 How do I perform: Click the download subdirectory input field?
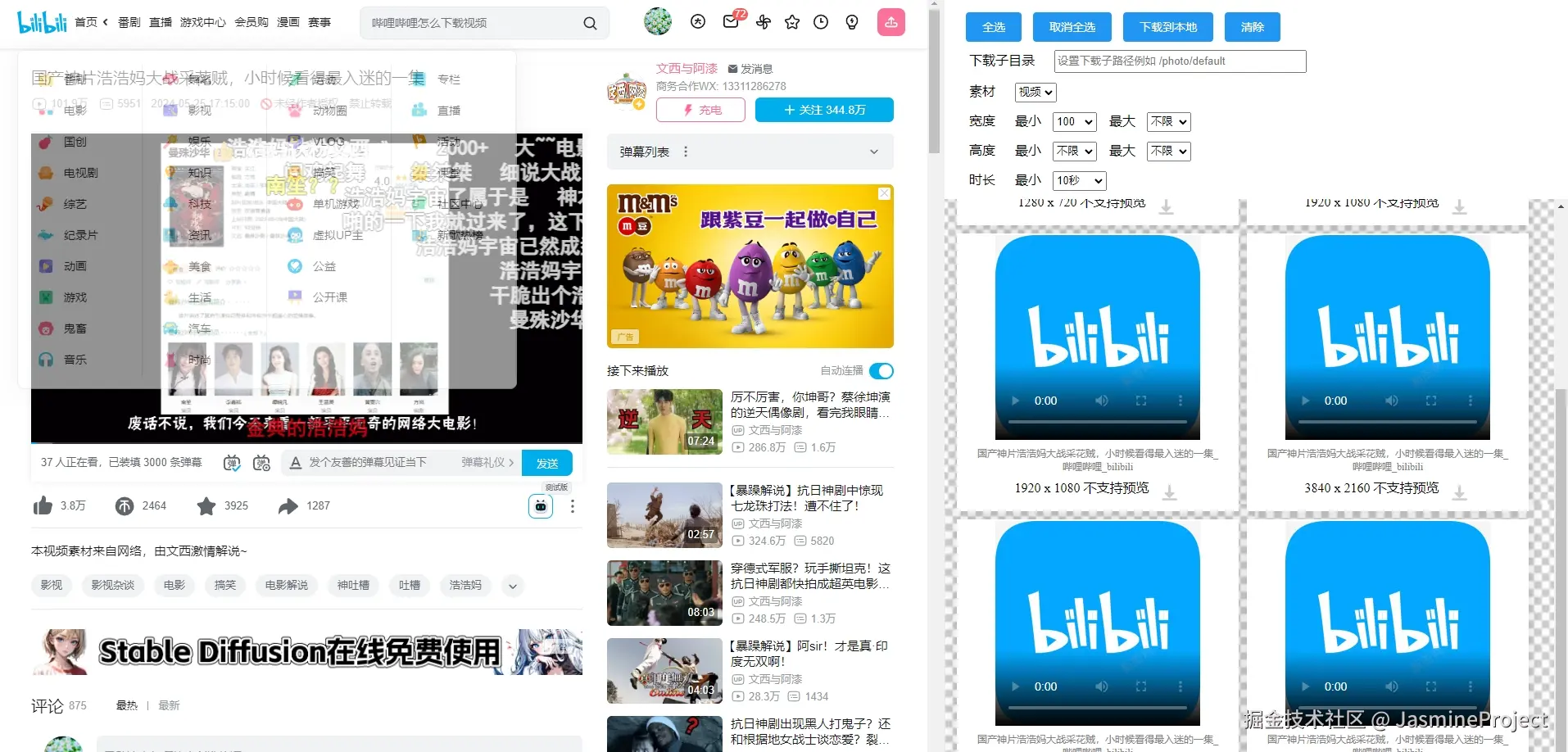click(1178, 61)
